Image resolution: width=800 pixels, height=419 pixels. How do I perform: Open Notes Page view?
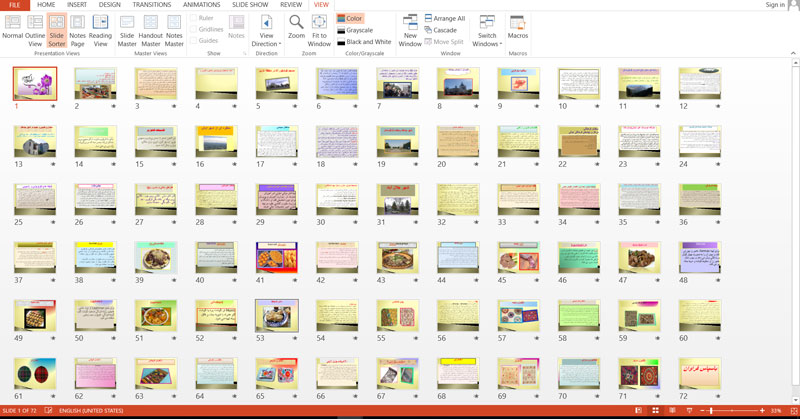[x=77, y=31]
